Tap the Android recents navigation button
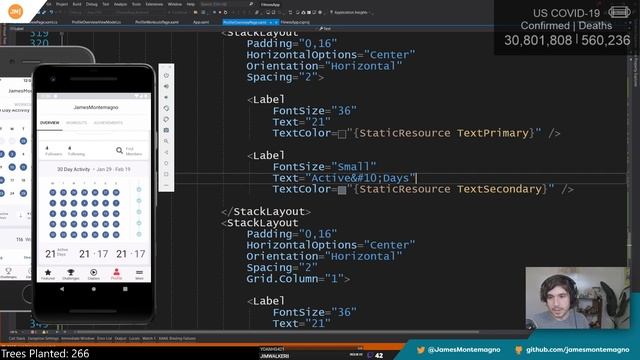 point(125,289)
